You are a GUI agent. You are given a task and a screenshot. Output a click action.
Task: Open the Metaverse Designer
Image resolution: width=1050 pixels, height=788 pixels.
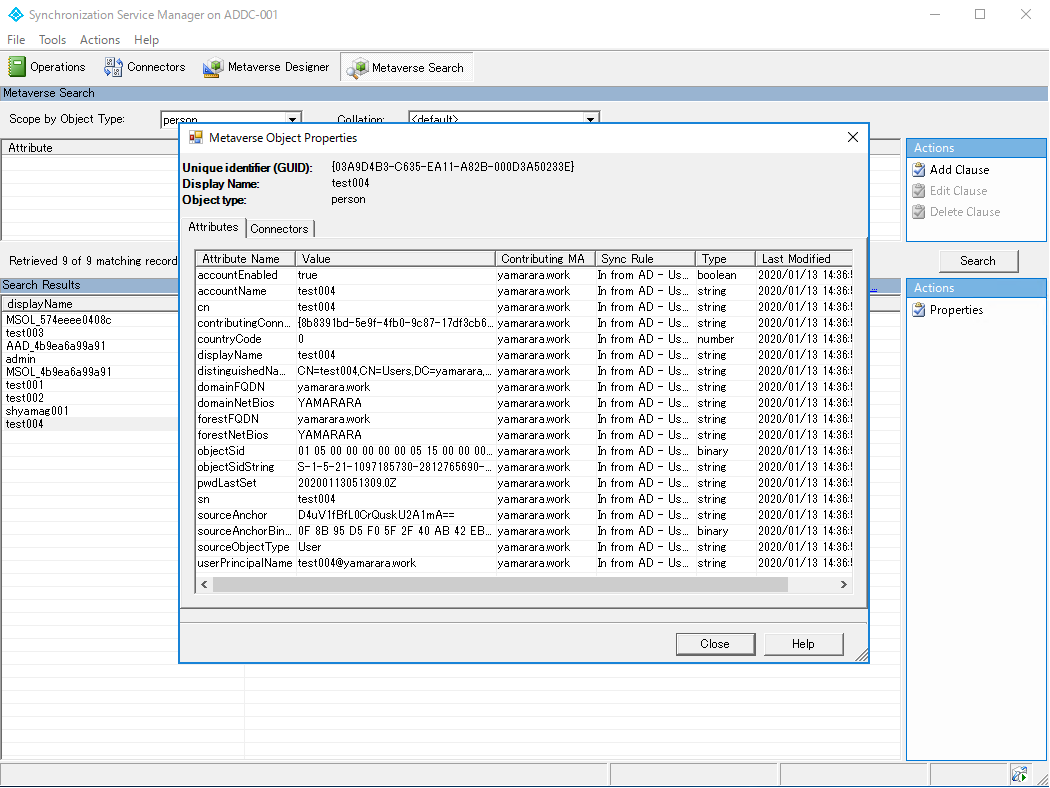coord(265,66)
